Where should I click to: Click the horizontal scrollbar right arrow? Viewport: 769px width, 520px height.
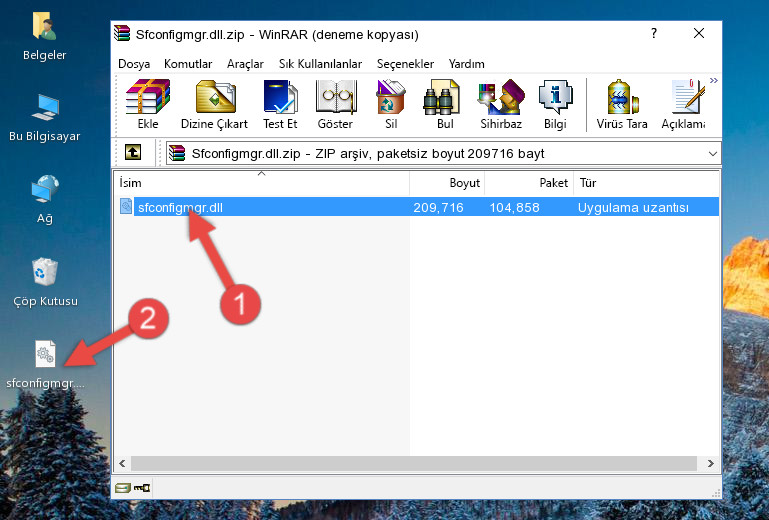tap(711, 463)
